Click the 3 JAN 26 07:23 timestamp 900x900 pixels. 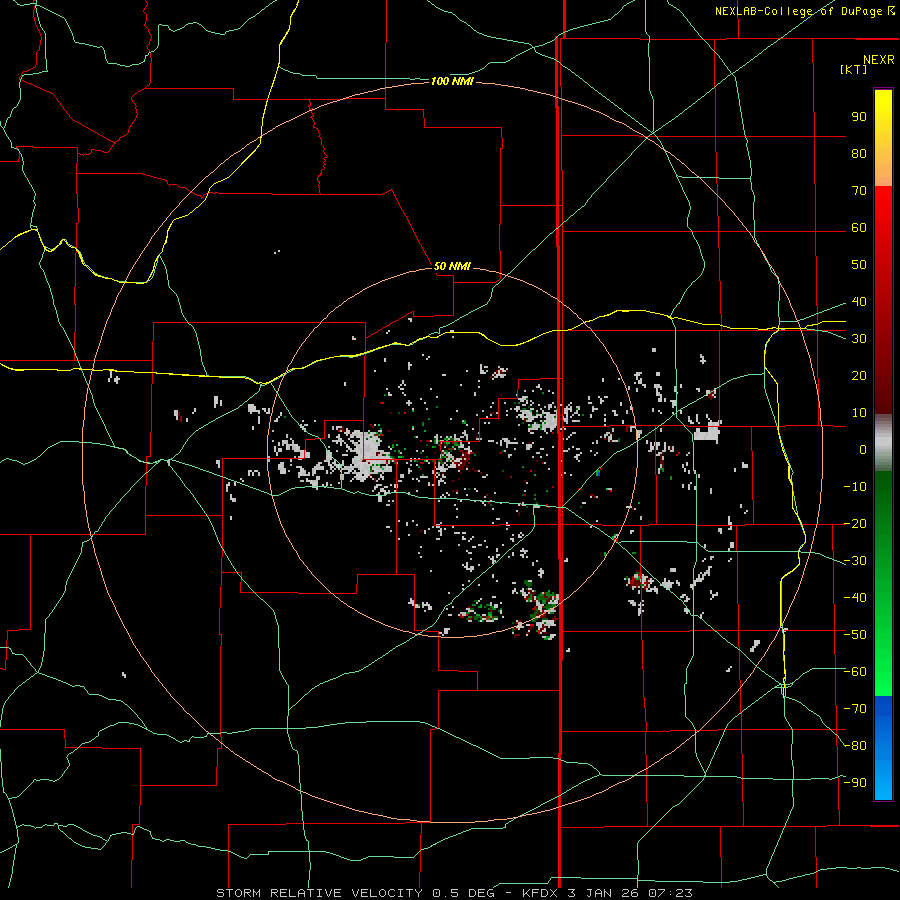click(x=630, y=893)
